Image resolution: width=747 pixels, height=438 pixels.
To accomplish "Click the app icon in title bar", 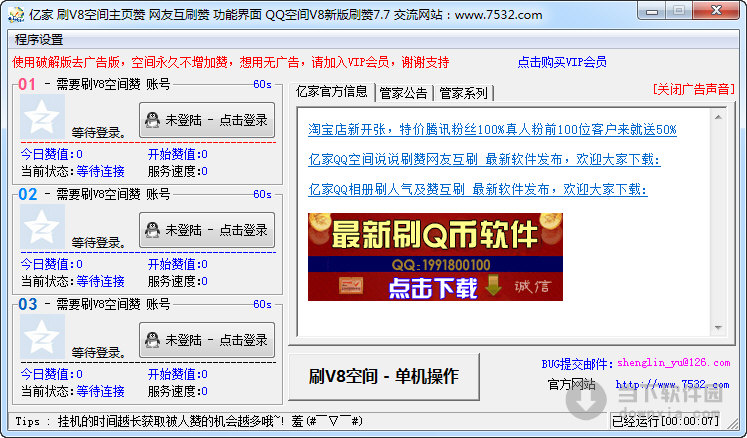I will 16,15.
